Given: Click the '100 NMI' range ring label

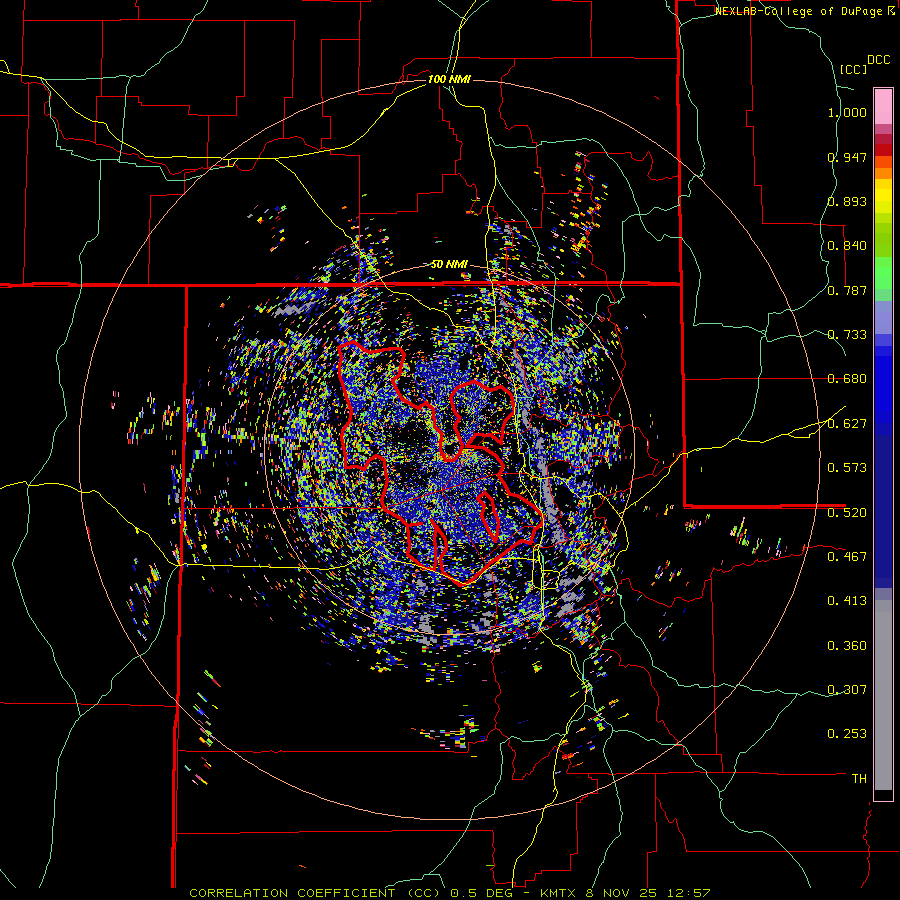Looking at the screenshot, I should point(449,79).
